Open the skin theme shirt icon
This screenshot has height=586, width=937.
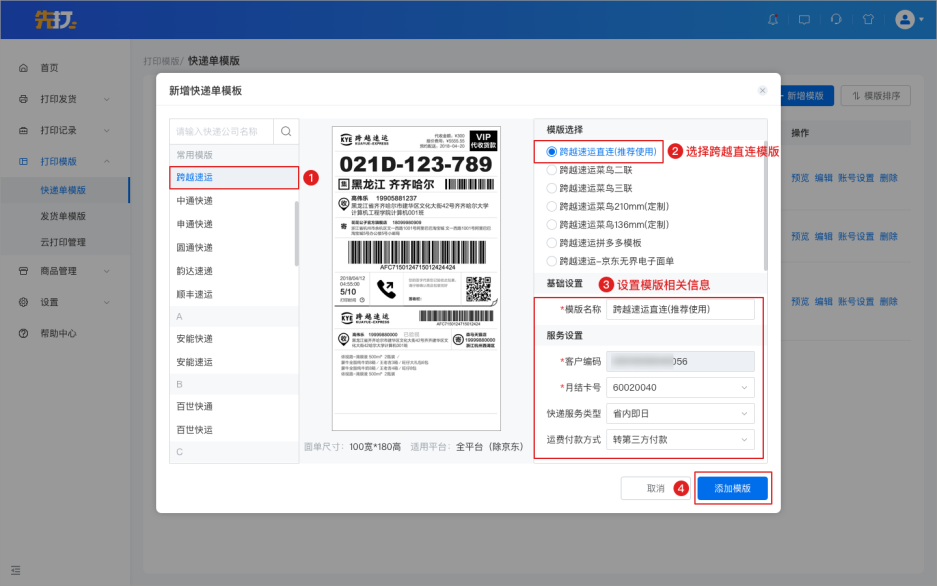[x=868, y=19]
